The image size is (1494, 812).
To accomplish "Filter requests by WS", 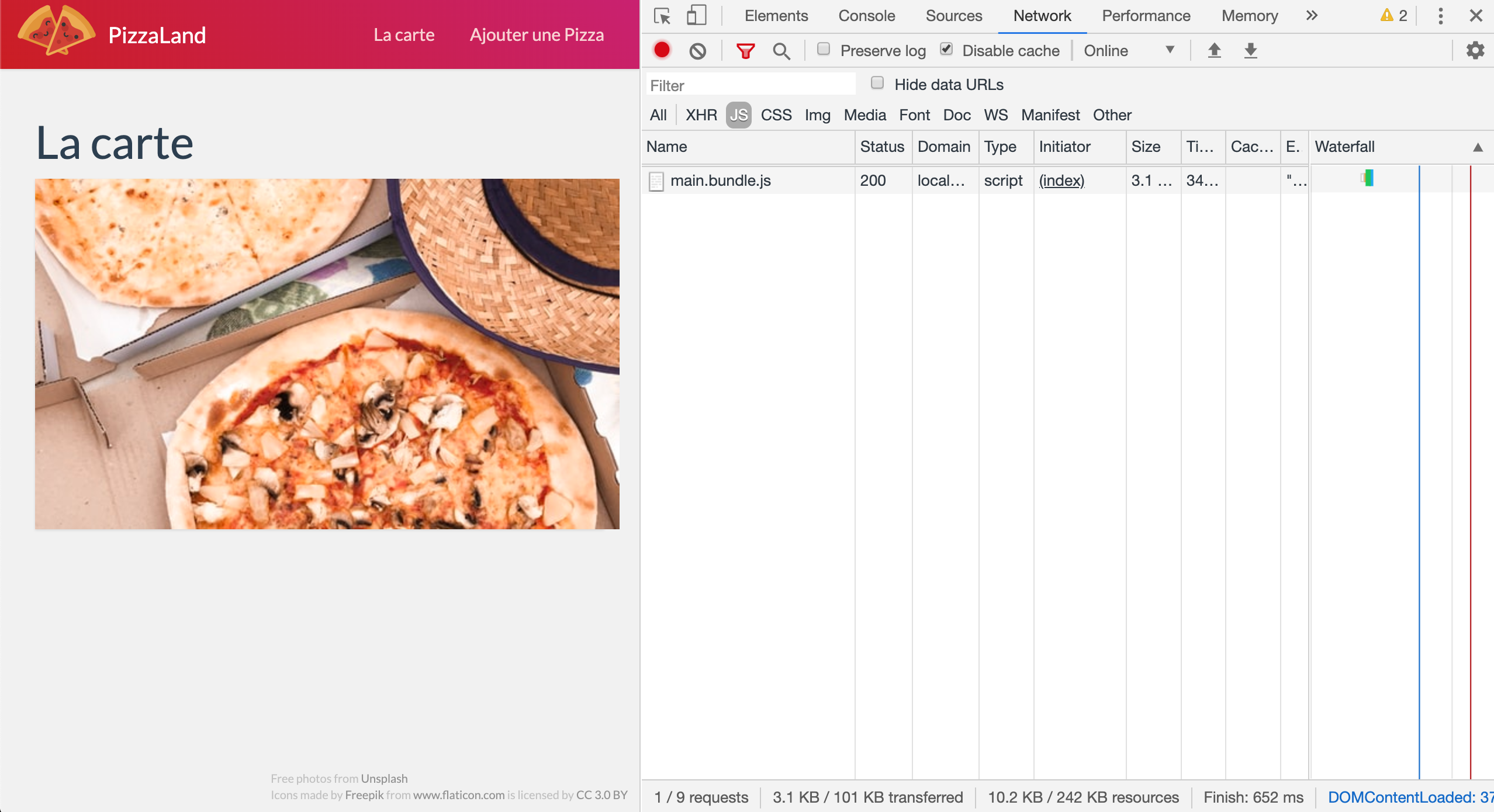I will click(996, 115).
